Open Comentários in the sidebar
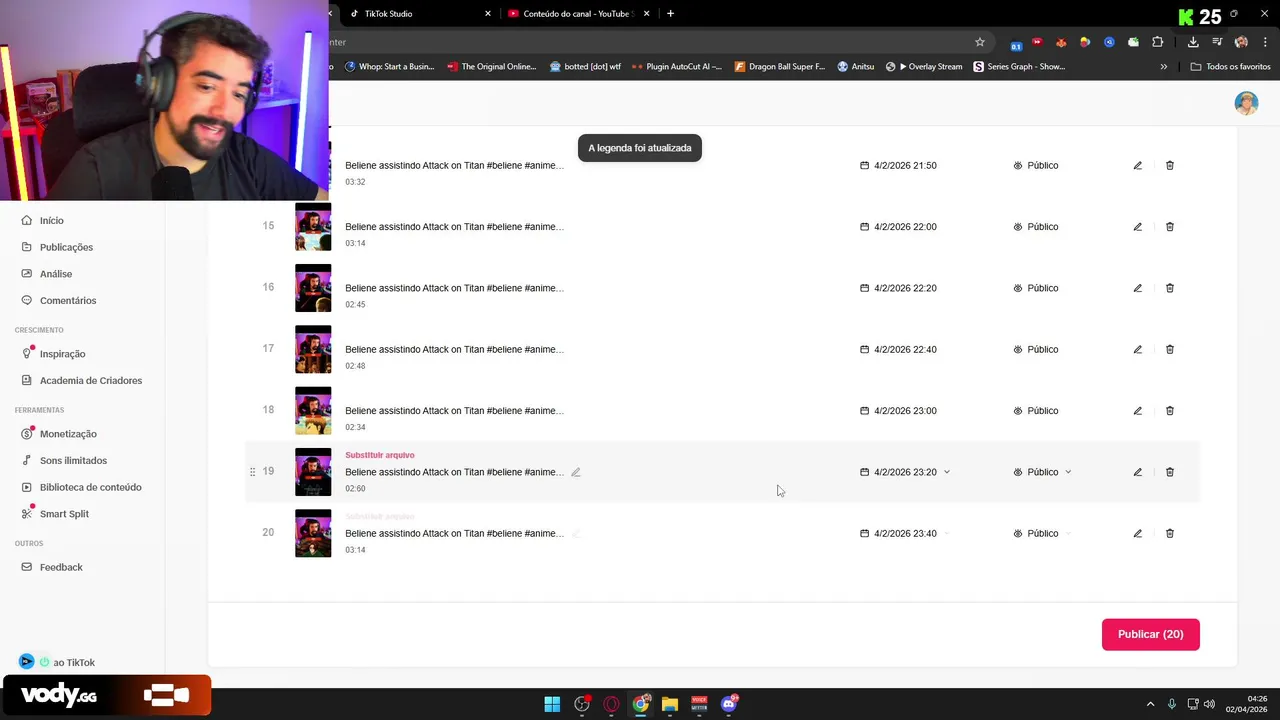The height and width of the screenshot is (720, 1280). click(58, 300)
